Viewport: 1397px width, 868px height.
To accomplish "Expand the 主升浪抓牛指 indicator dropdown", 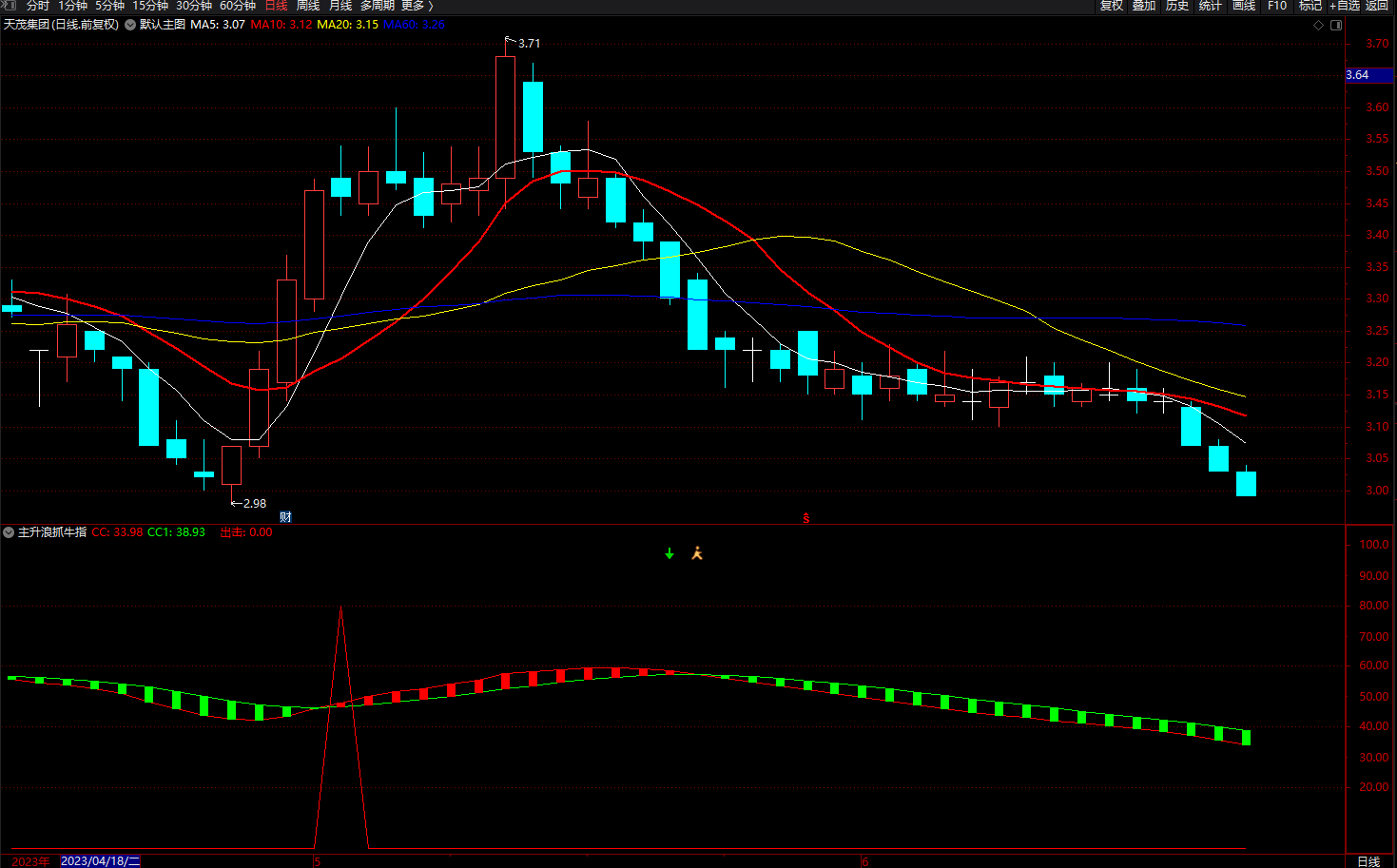I will (9, 532).
